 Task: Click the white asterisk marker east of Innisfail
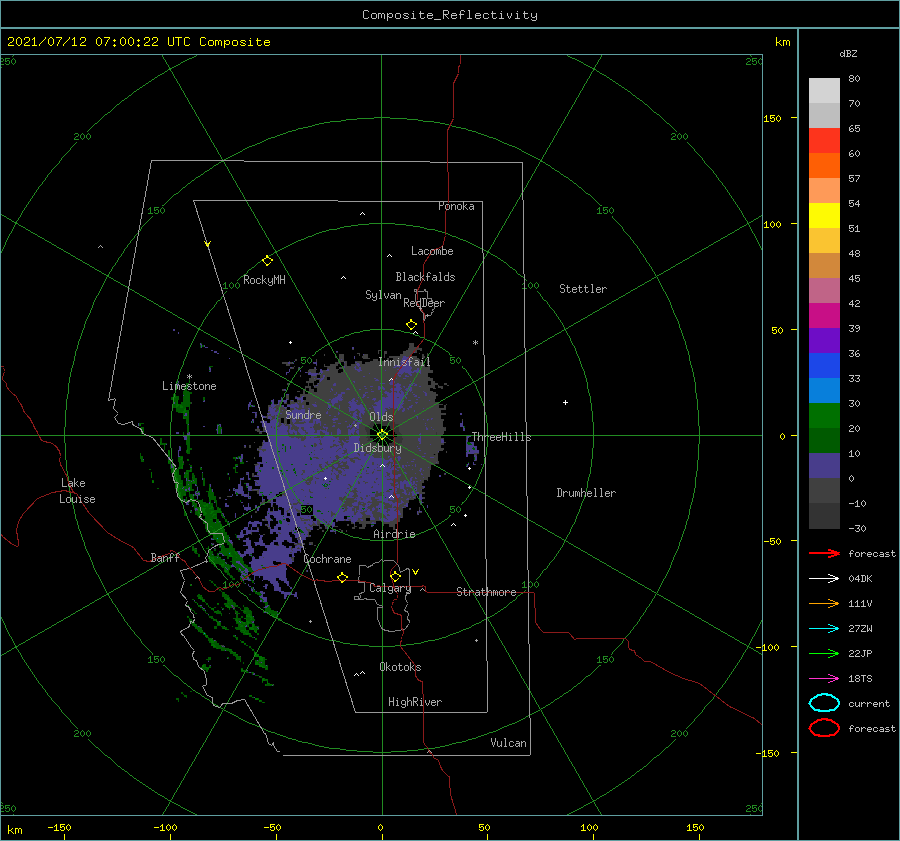pos(475,343)
